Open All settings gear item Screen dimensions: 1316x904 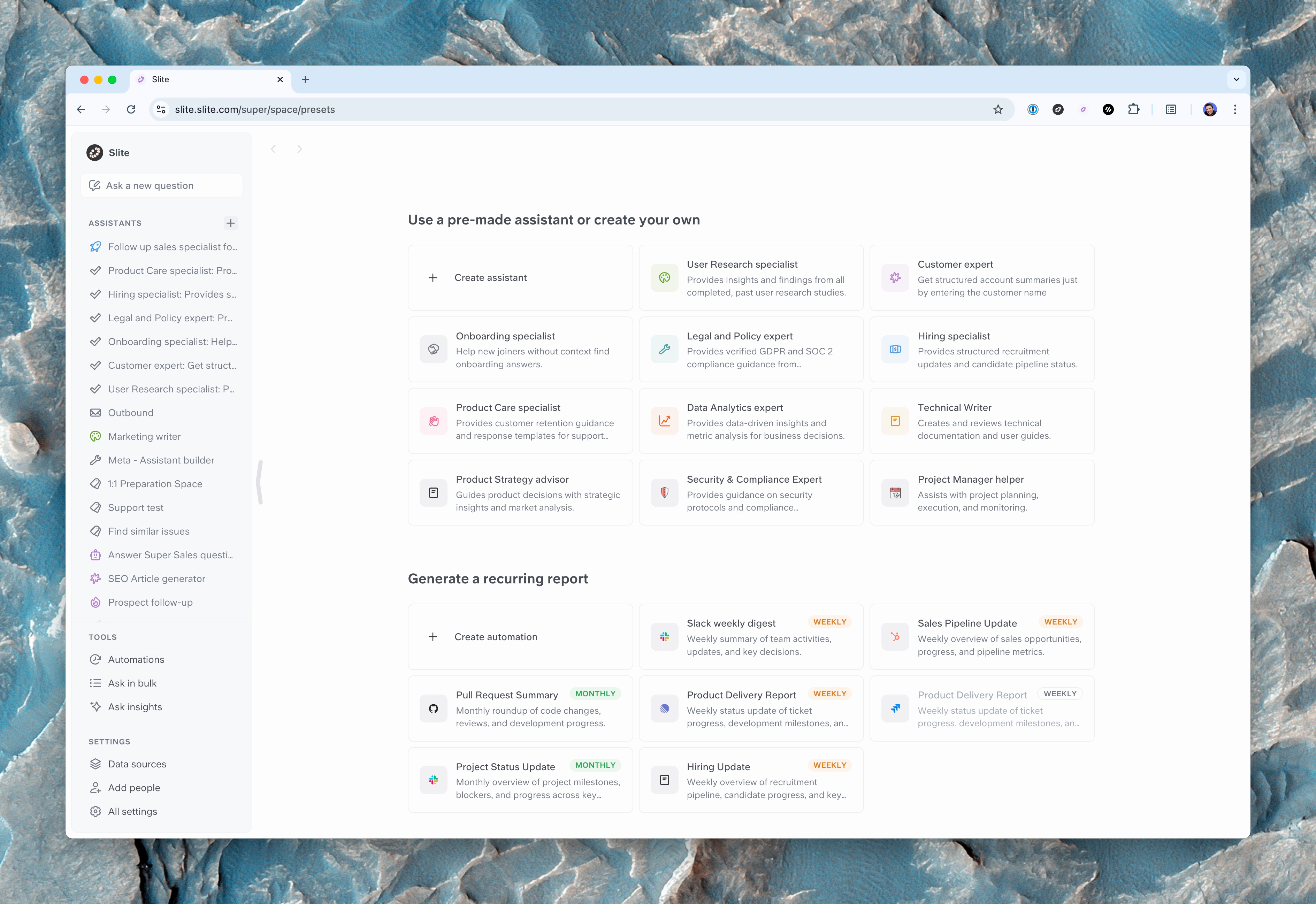pos(132,811)
